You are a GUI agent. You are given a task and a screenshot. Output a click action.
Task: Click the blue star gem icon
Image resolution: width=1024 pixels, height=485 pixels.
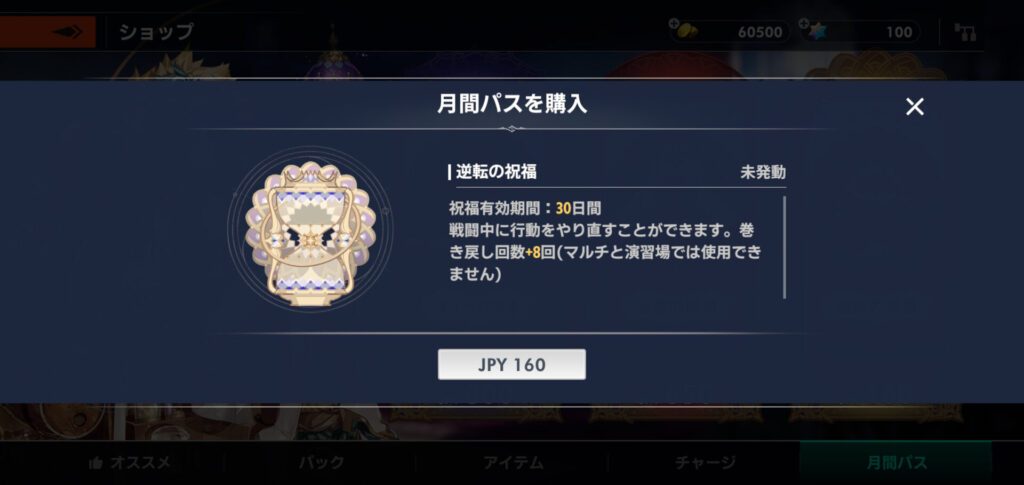tap(817, 31)
